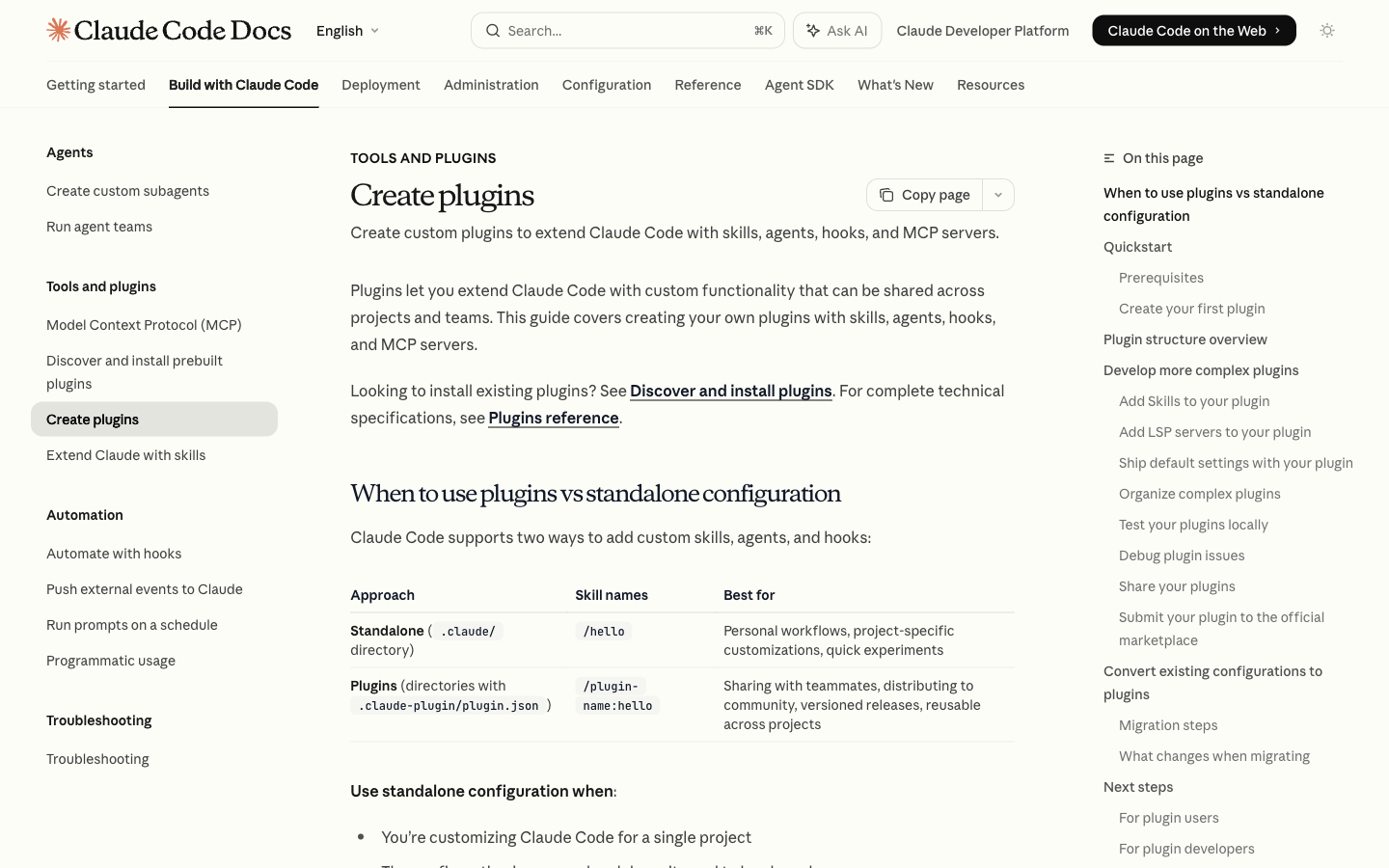The width and height of the screenshot is (1389, 868).
Task: Click the Ask AI sparkle icon
Action: (x=813, y=31)
